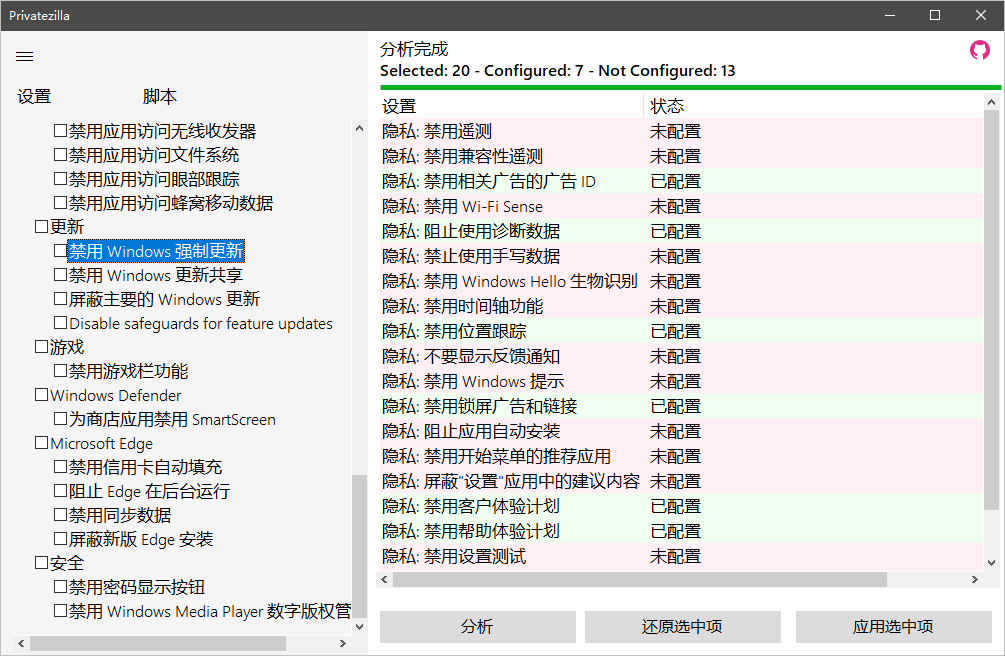The height and width of the screenshot is (656, 1005).
Task: Click the 还原选中项 button
Action: (683, 627)
